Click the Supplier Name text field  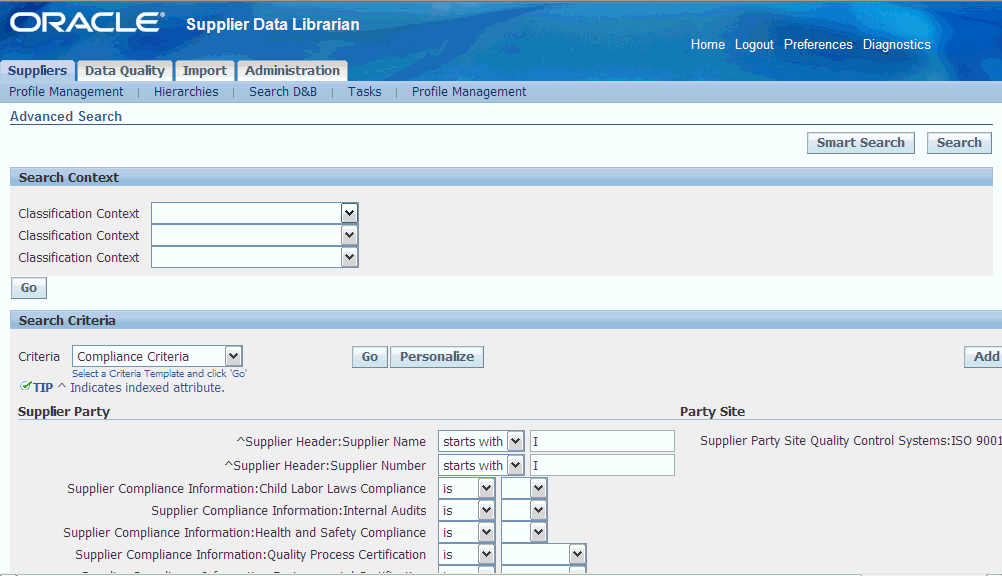click(x=602, y=441)
